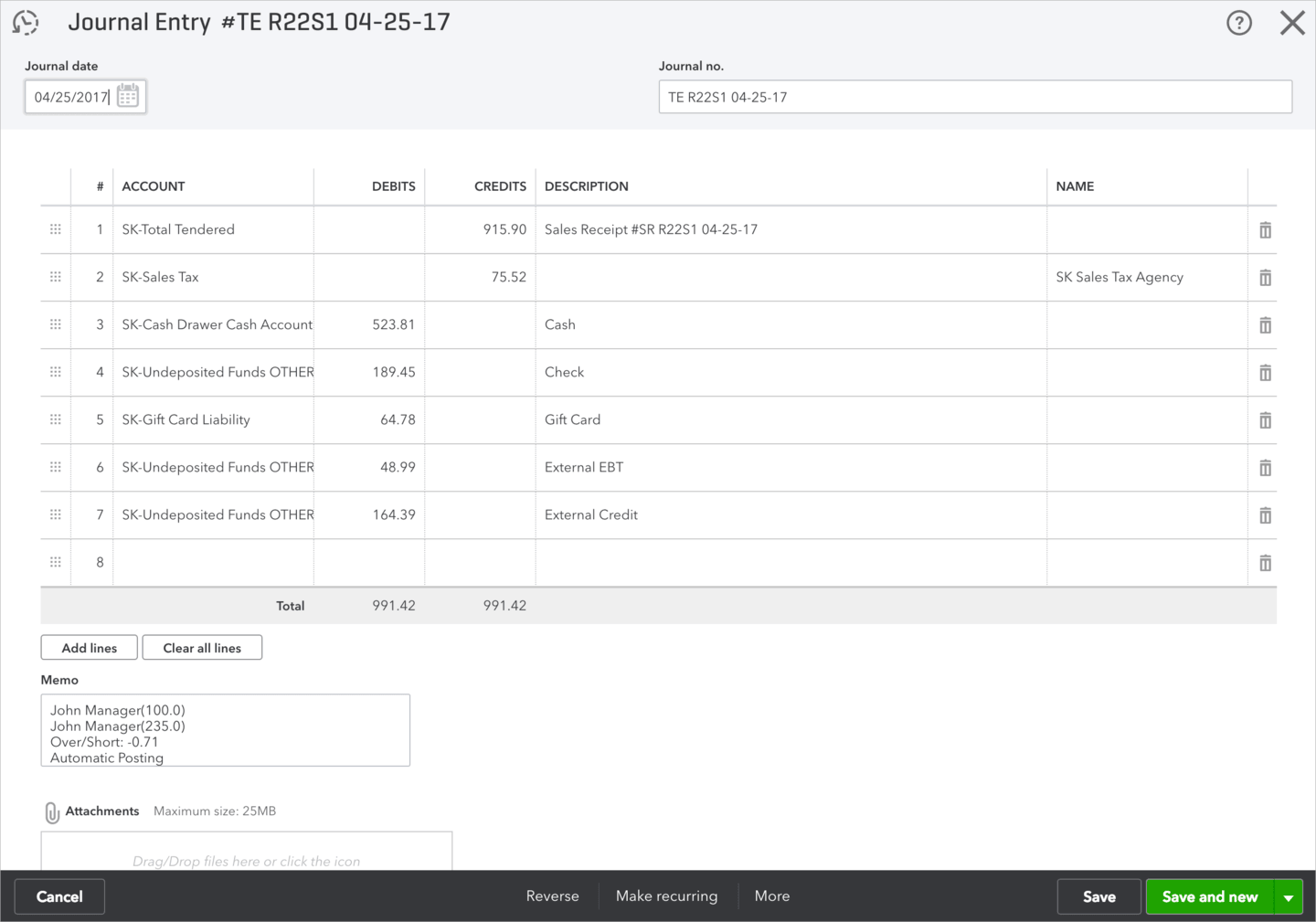The width and height of the screenshot is (1316, 922).
Task: Click the attachments drag/drop area
Action: click(x=247, y=851)
